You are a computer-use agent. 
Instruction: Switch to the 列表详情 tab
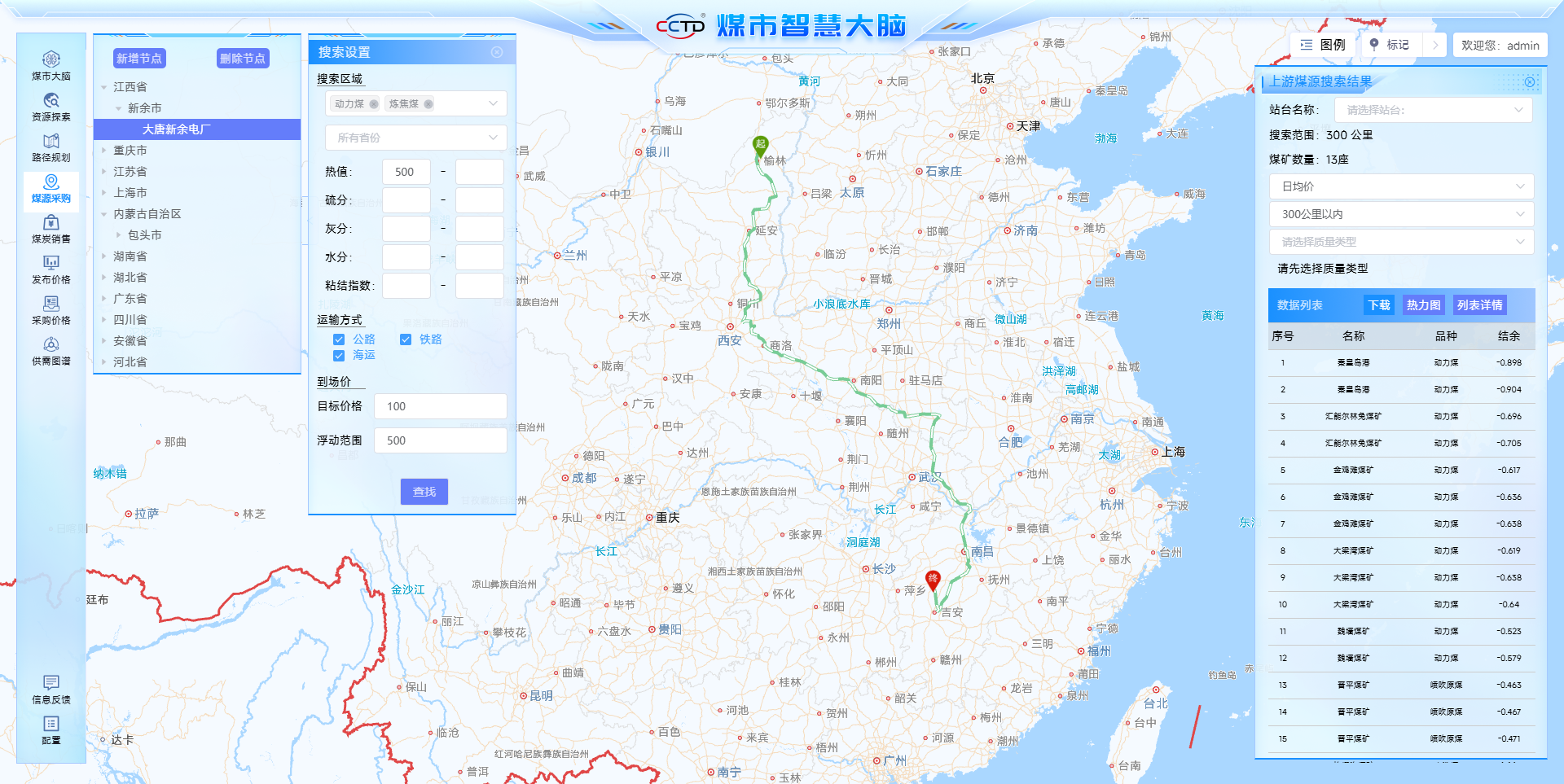[x=1479, y=305]
